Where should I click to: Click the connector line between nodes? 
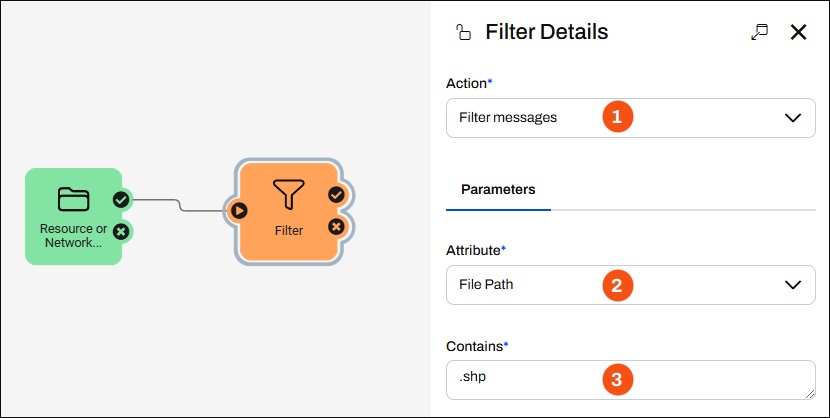pyautogui.click(x=180, y=205)
